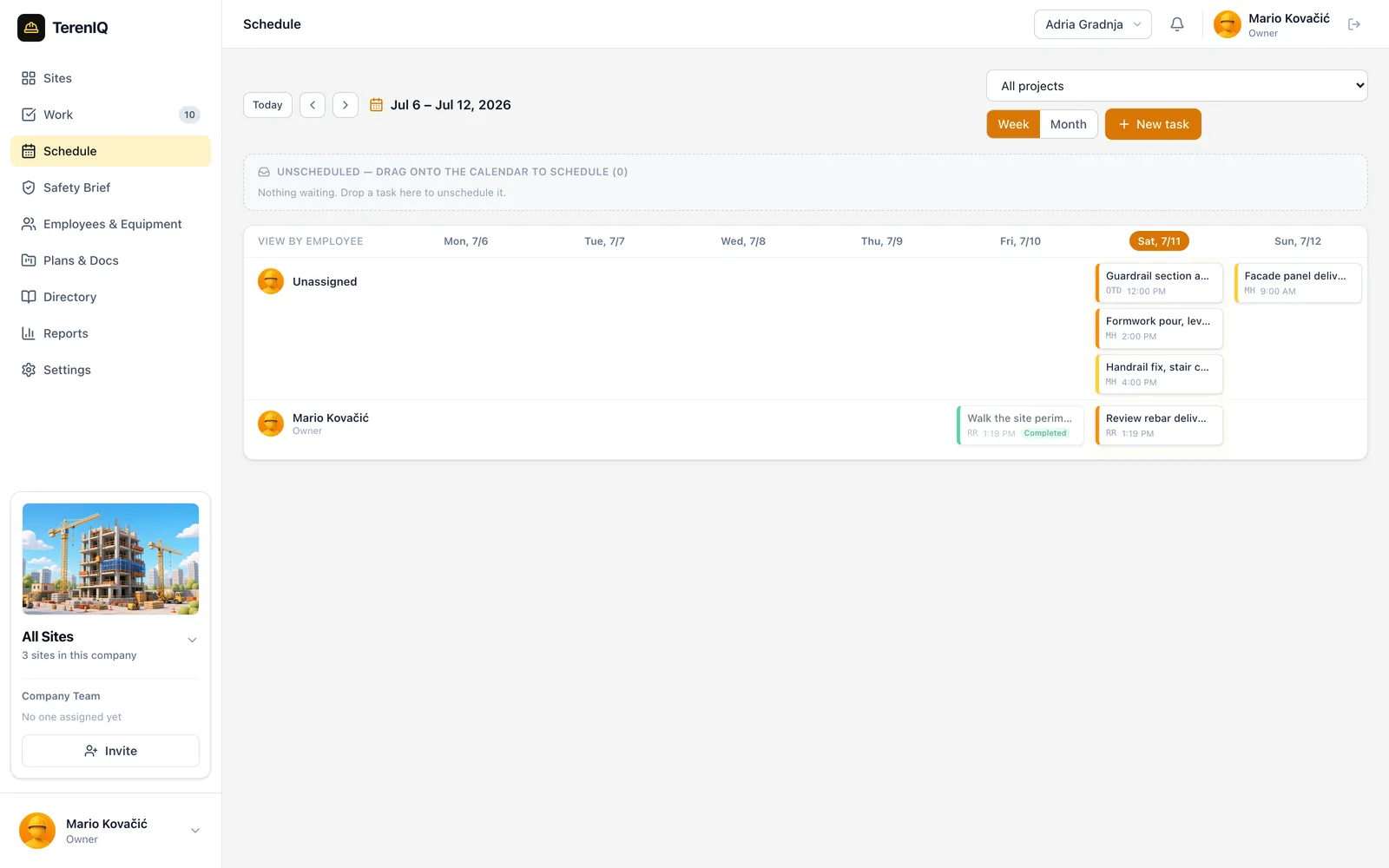Click bottom-left Mario Kovačić avatar
Viewport: 1389px width, 868px height.
[37, 831]
